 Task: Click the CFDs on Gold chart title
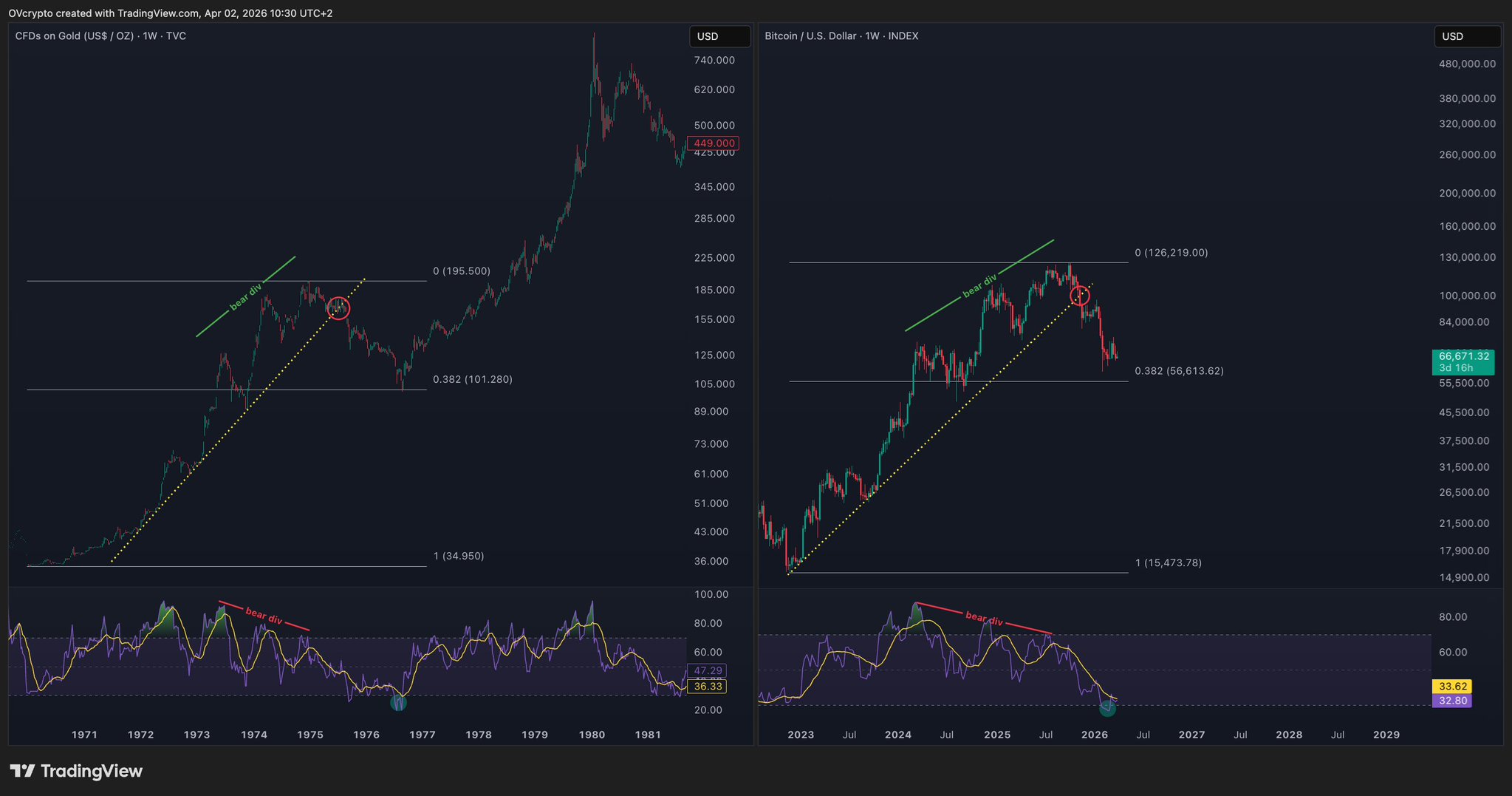click(x=100, y=36)
